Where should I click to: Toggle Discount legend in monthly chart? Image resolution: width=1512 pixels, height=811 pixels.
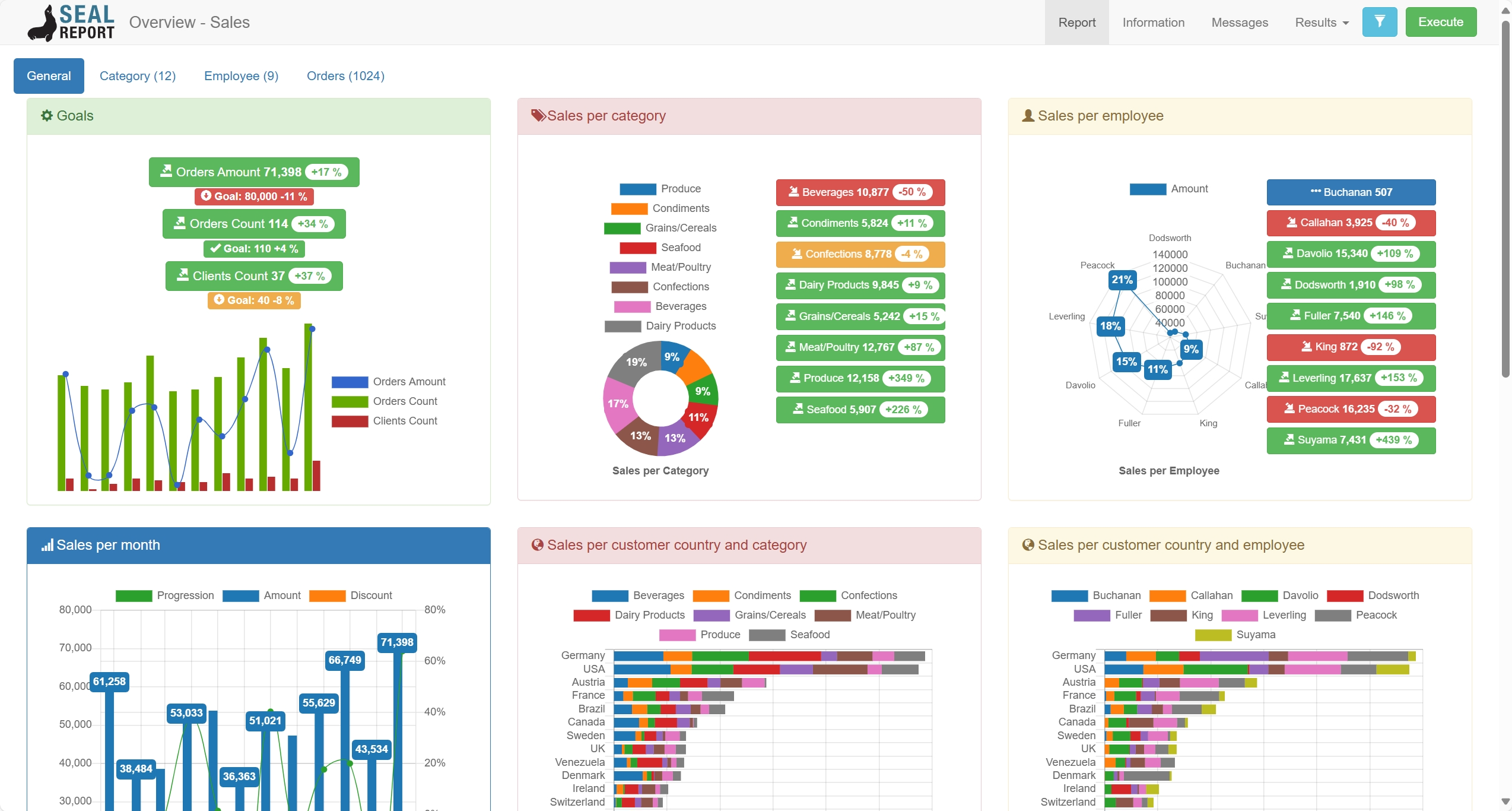coord(351,595)
